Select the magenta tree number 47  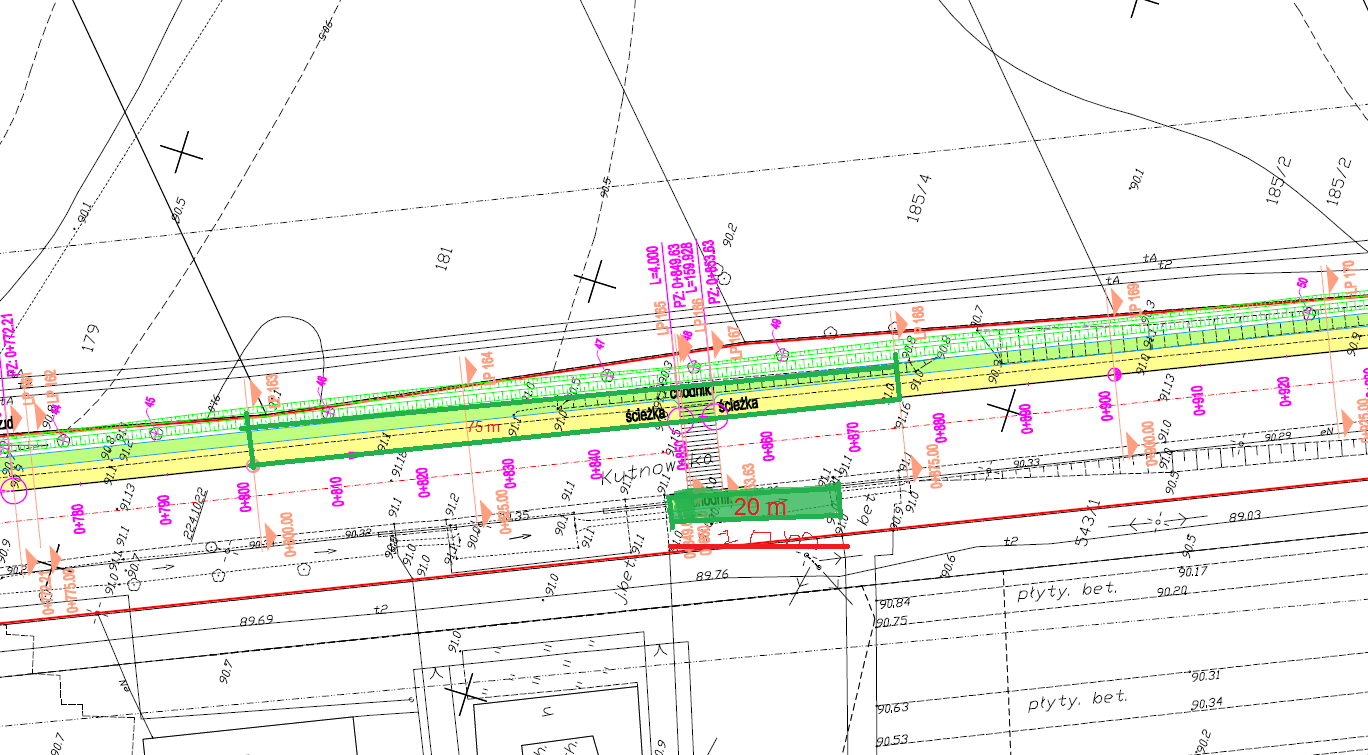click(599, 345)
